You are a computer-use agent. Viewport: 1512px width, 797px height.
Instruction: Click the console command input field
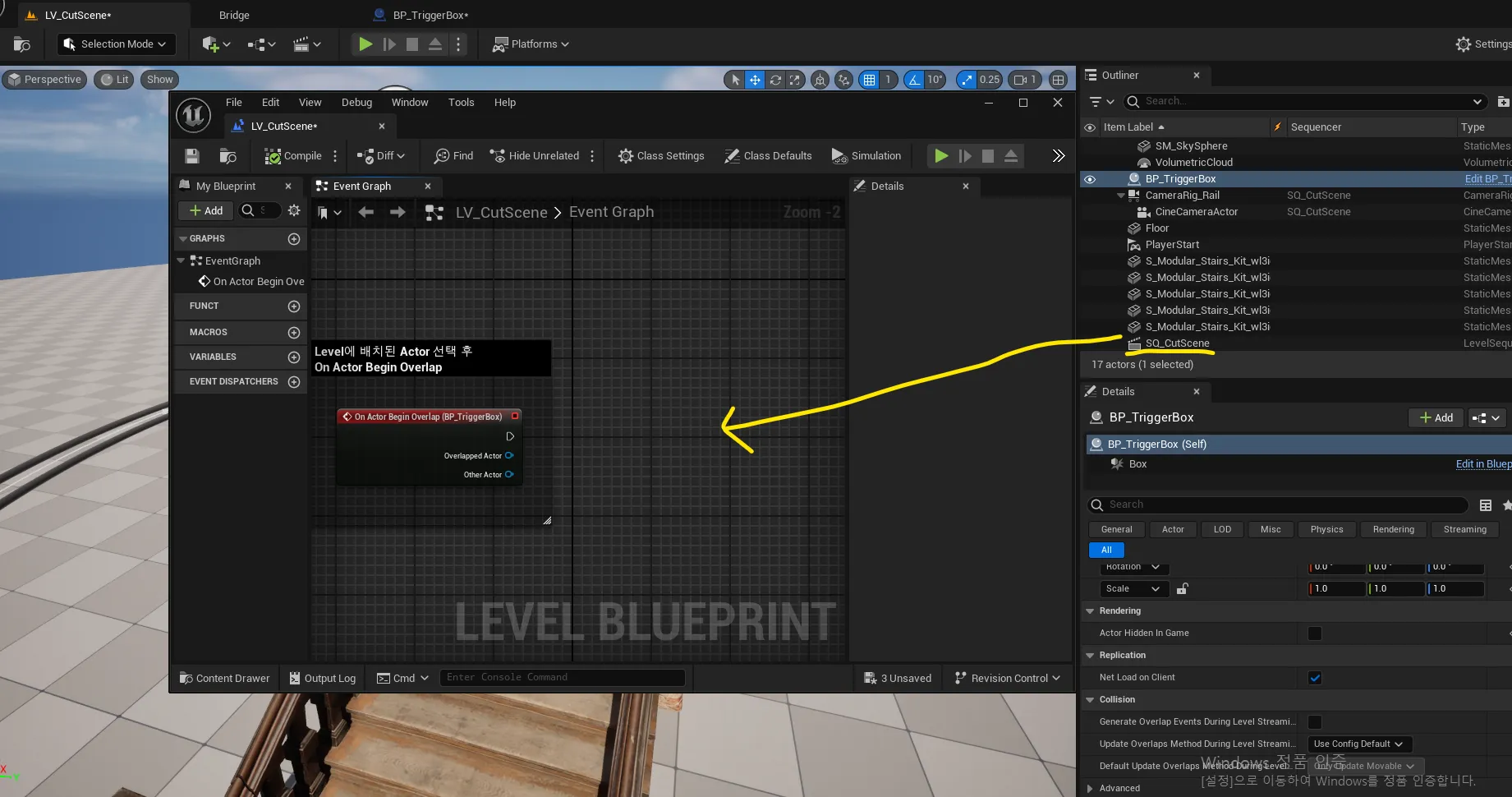(x=563, y=678)
